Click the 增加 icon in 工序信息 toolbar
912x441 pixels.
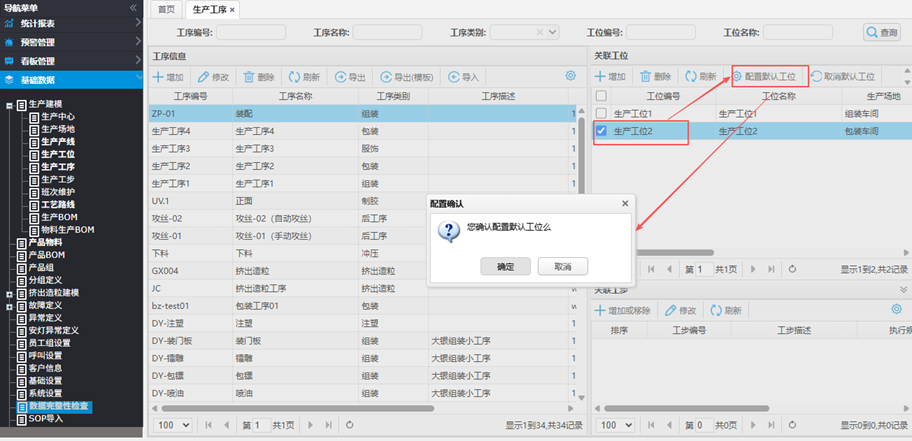point(158,77)
